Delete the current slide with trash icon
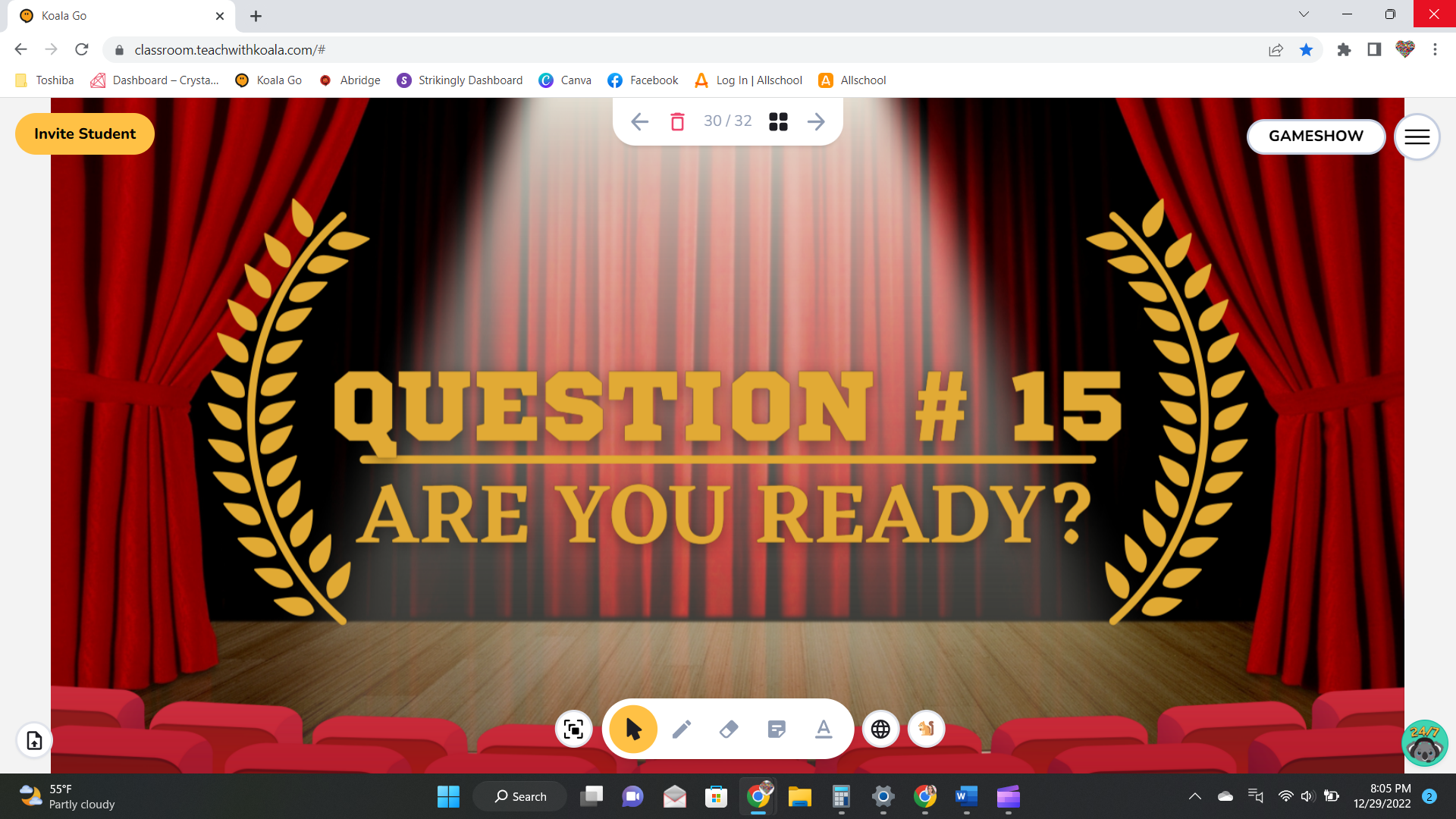 pos(677,121)
